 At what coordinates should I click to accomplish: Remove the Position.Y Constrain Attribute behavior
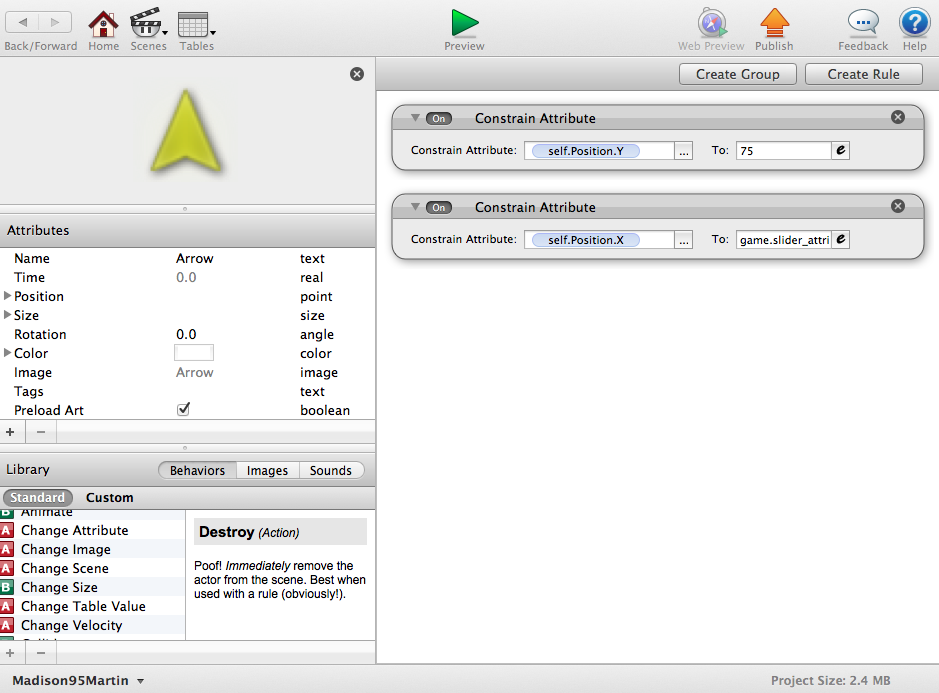pos(898,117)
